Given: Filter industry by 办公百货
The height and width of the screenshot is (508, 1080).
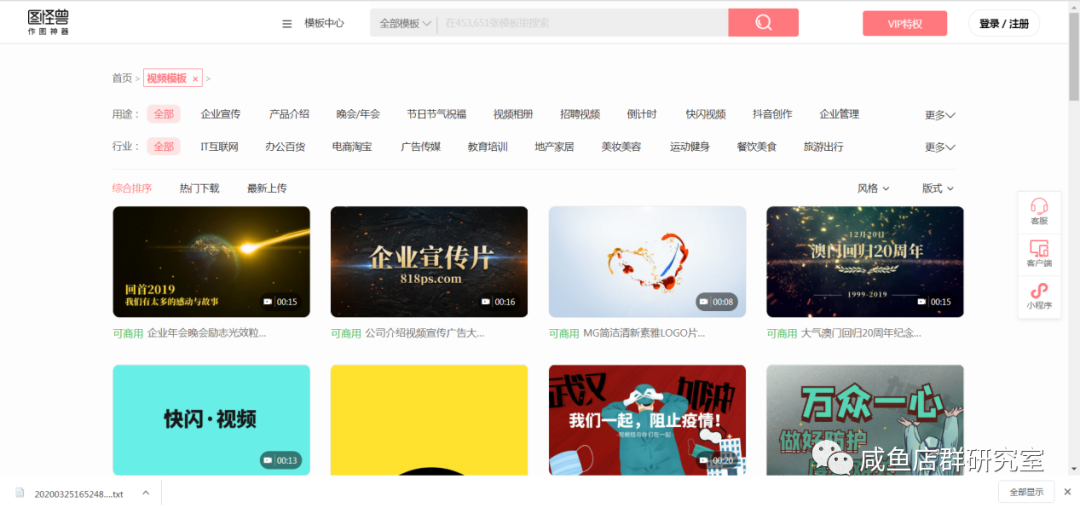Looking at the screenshot, I should point(285,147).
